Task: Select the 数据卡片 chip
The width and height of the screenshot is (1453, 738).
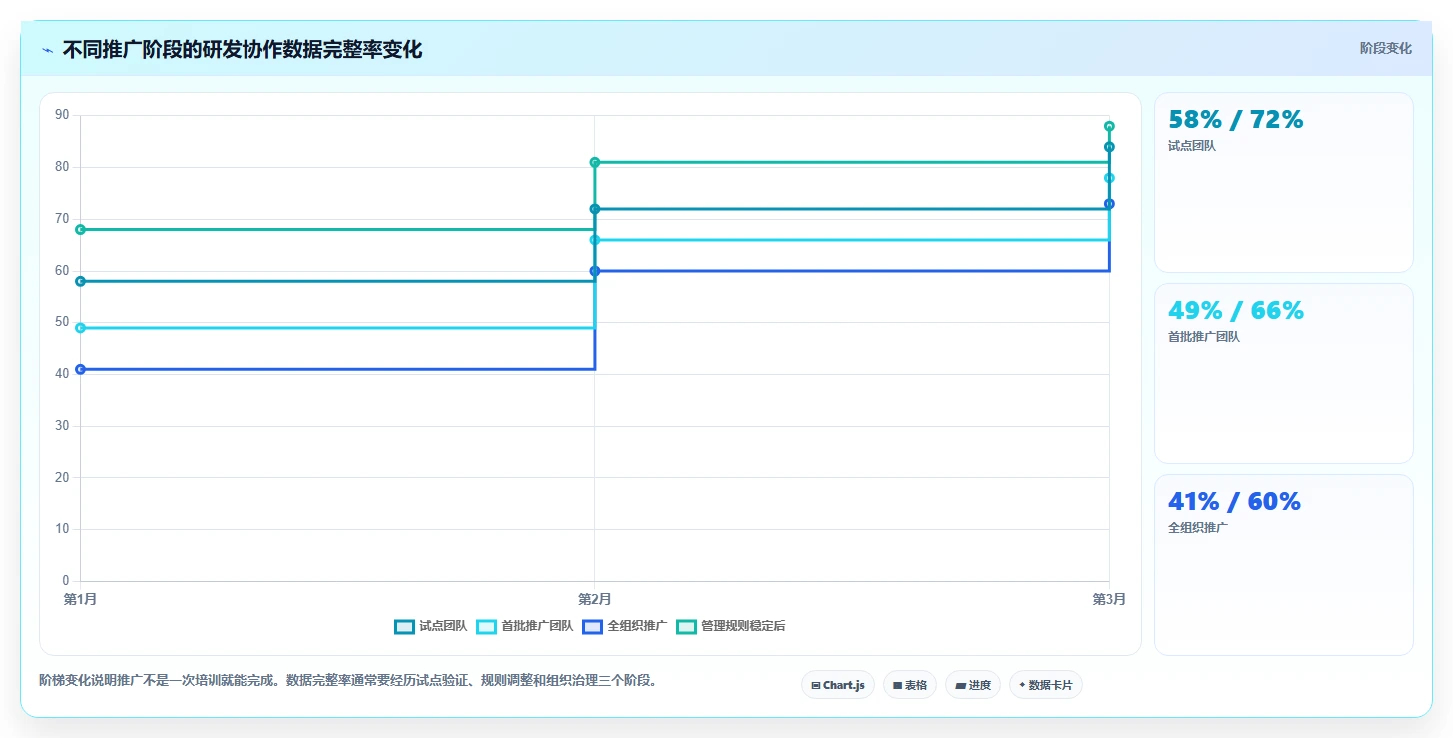Action: click(1046, 685)
